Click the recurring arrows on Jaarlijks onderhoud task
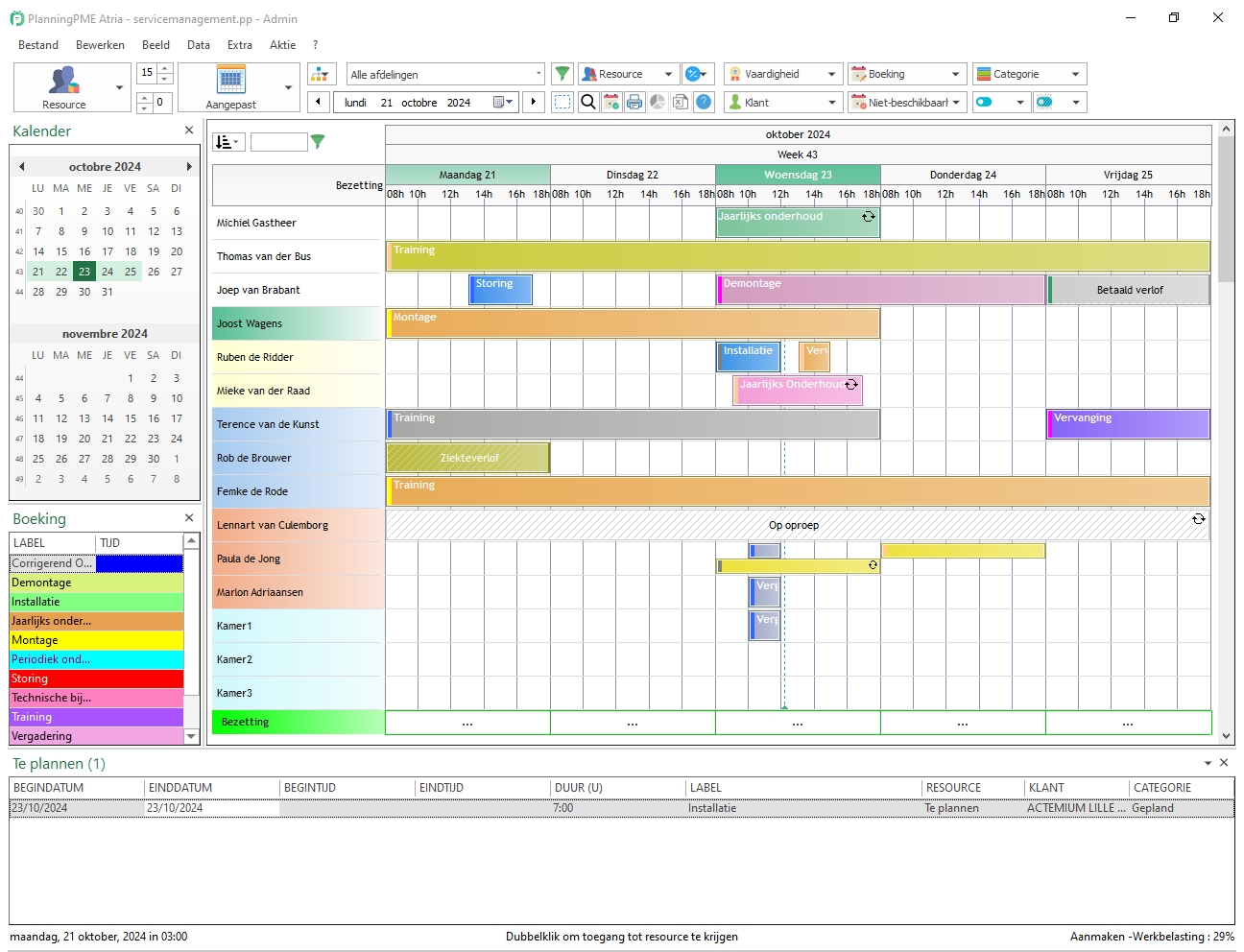 coord(869,217)
